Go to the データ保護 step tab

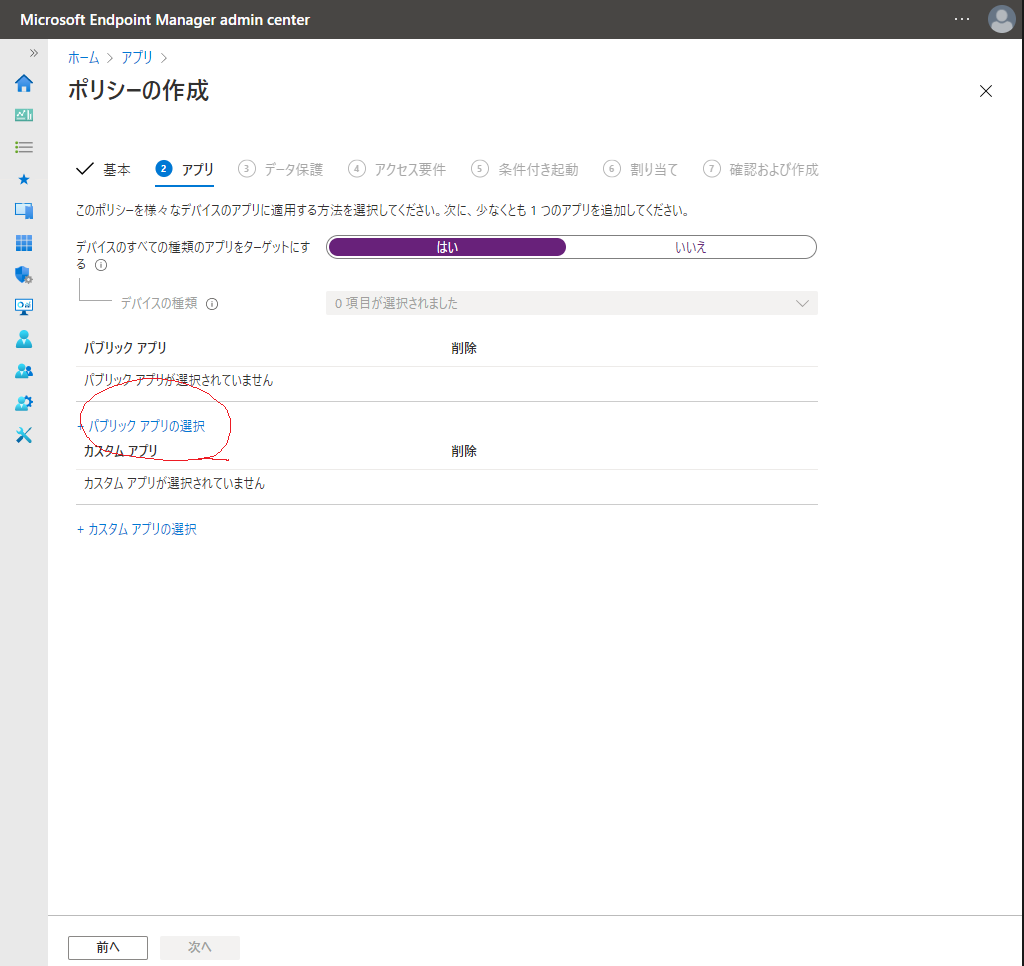coord(281,170)
